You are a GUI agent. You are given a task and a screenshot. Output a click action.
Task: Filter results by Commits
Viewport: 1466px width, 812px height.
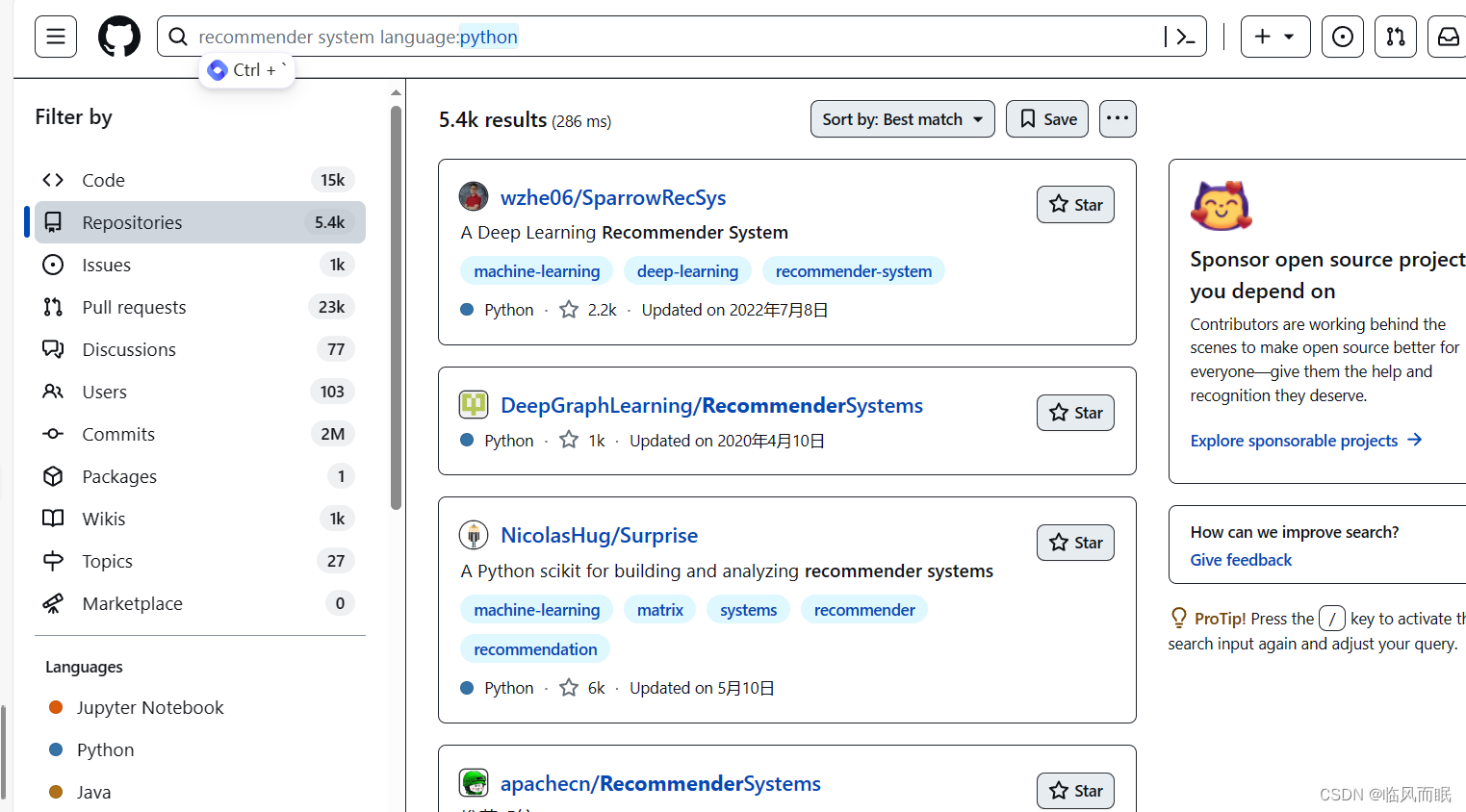pyautogui.click(x=200, y=434)
